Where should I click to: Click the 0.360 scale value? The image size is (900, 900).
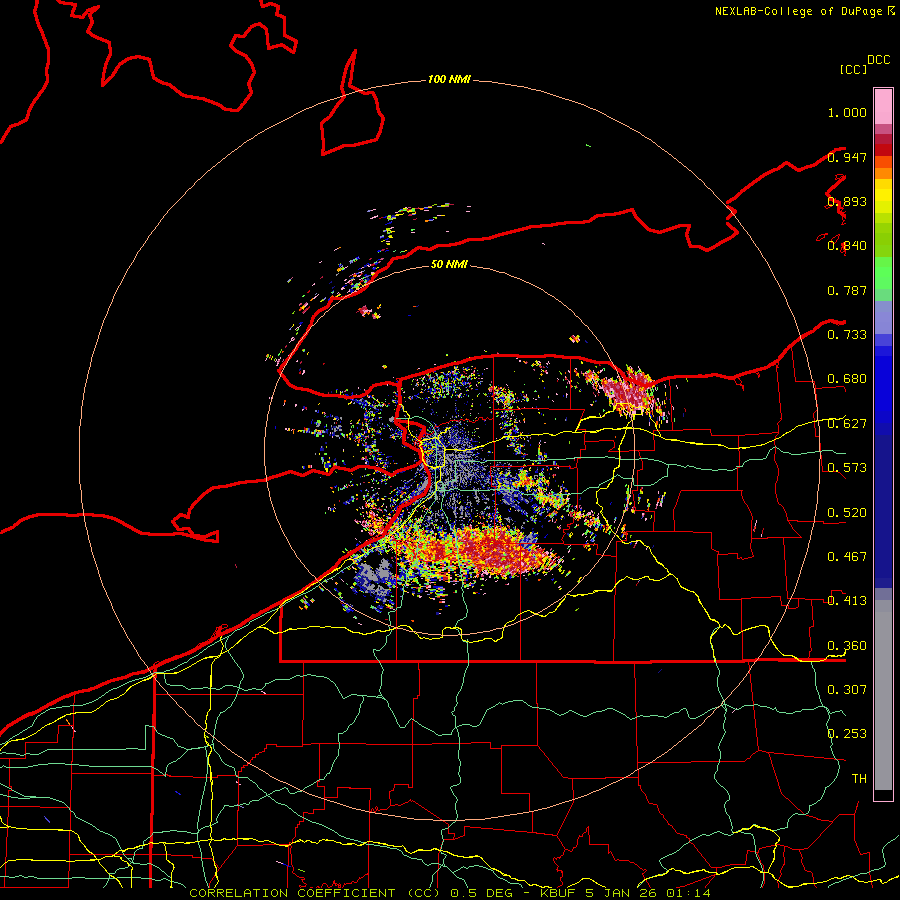tap(847, 645)
